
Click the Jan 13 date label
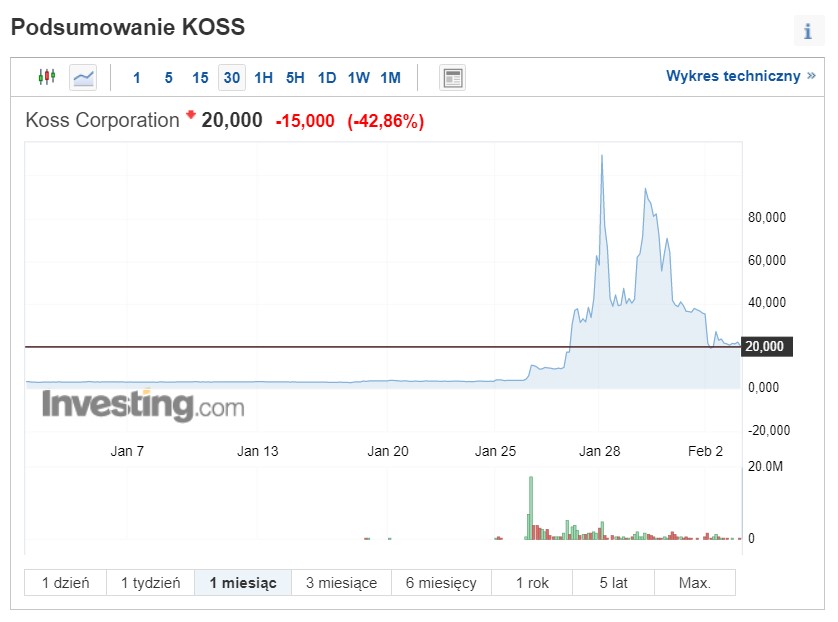coord(258,451)
